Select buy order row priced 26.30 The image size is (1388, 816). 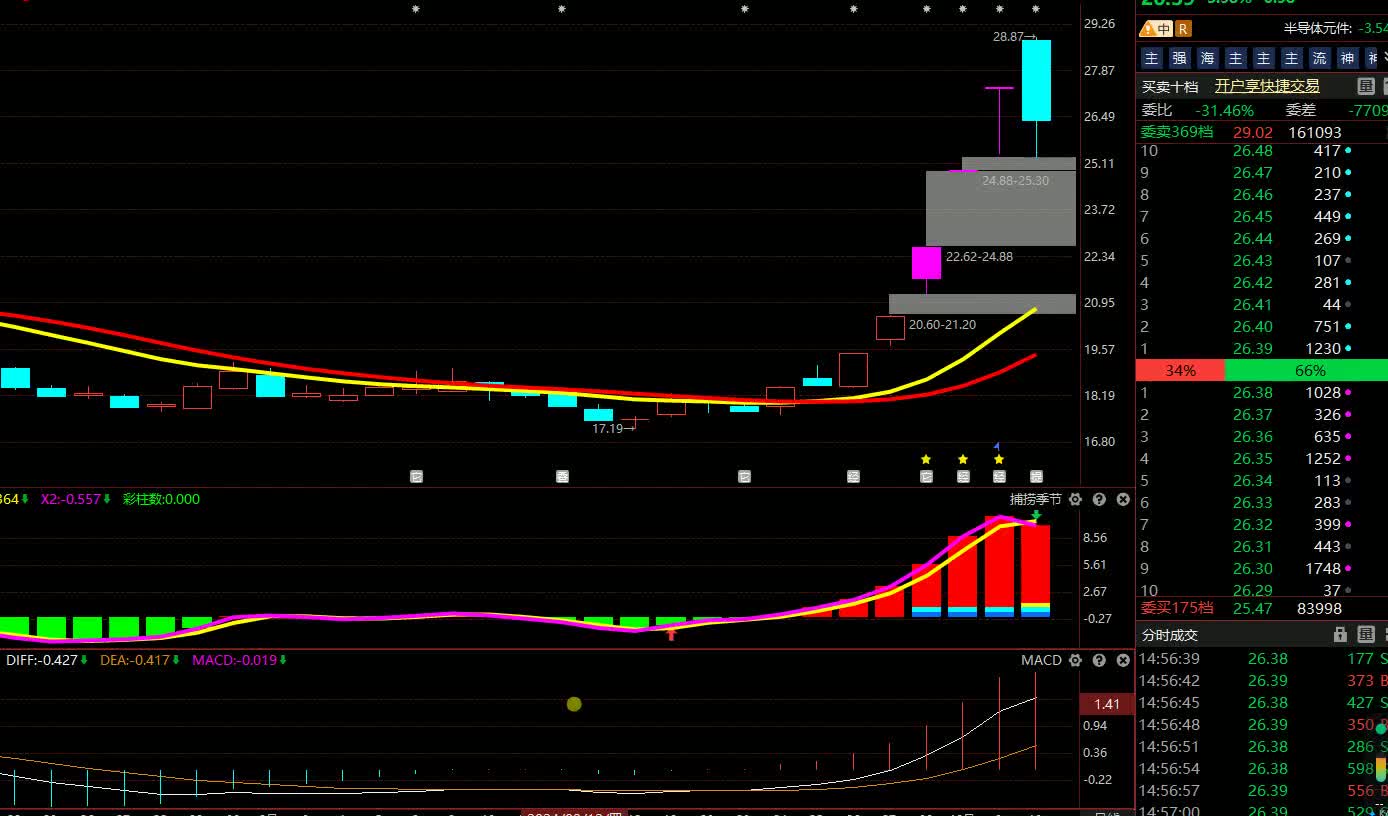[1262, 569]
